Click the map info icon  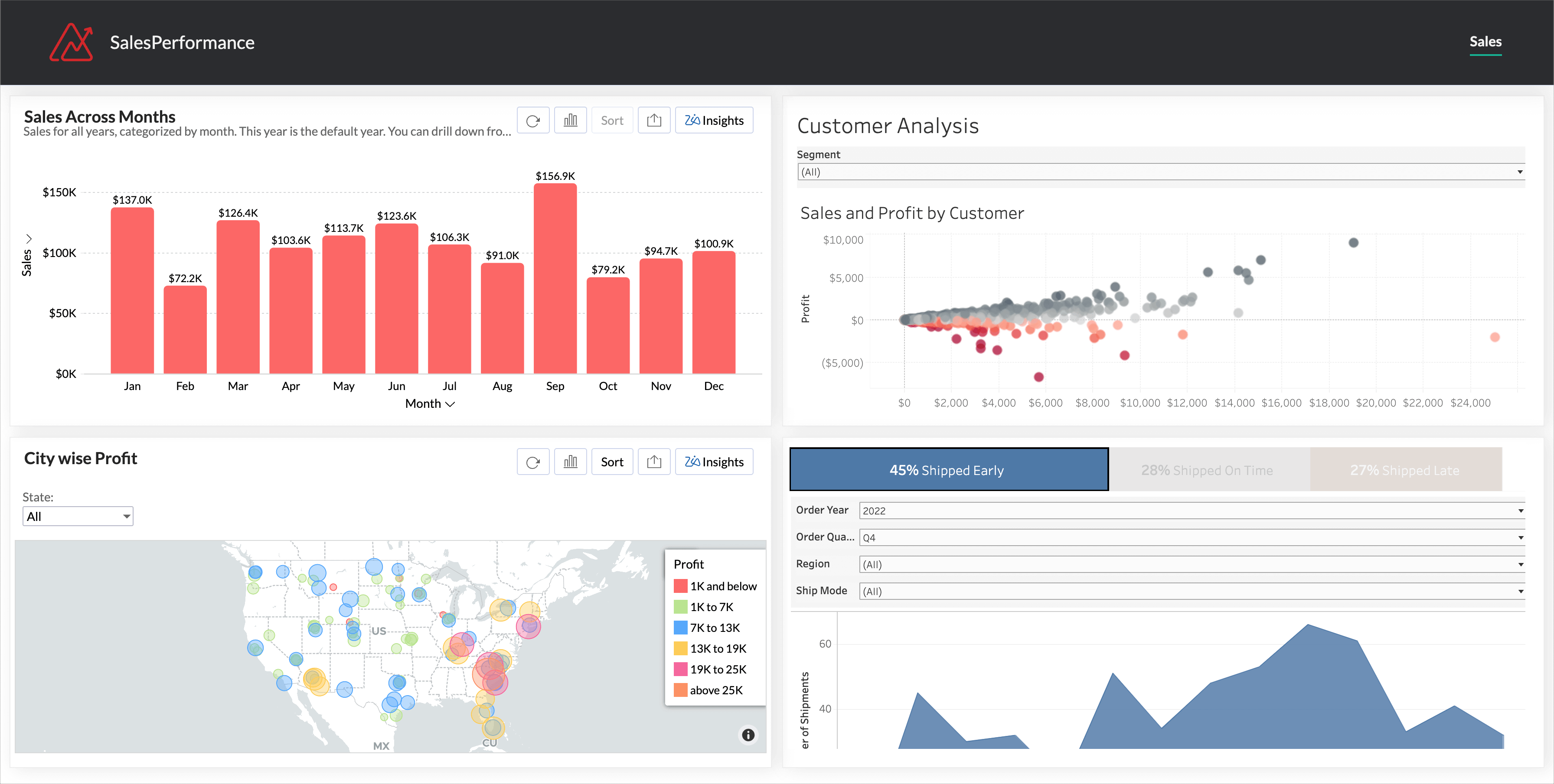pos(748,735)
